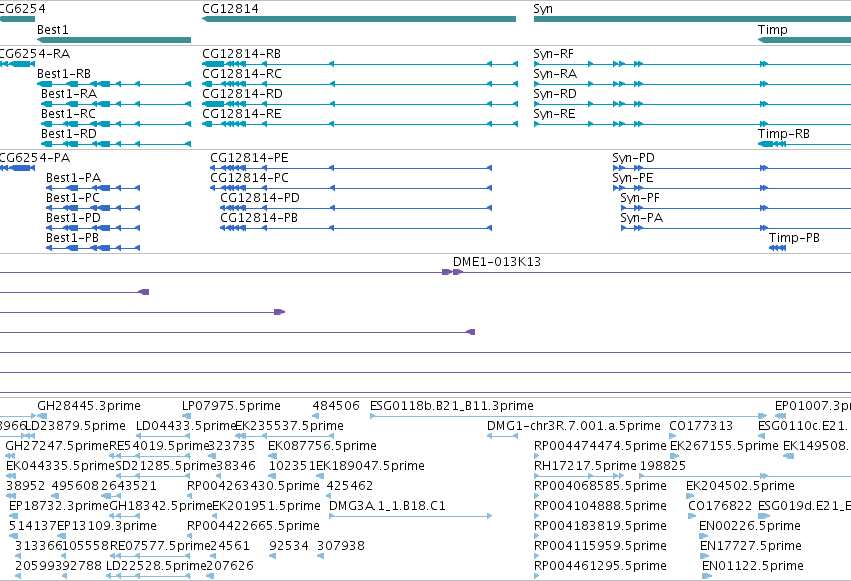
Task: Select the EK087756.5prime EST
Action: click(x=273, y=456)
